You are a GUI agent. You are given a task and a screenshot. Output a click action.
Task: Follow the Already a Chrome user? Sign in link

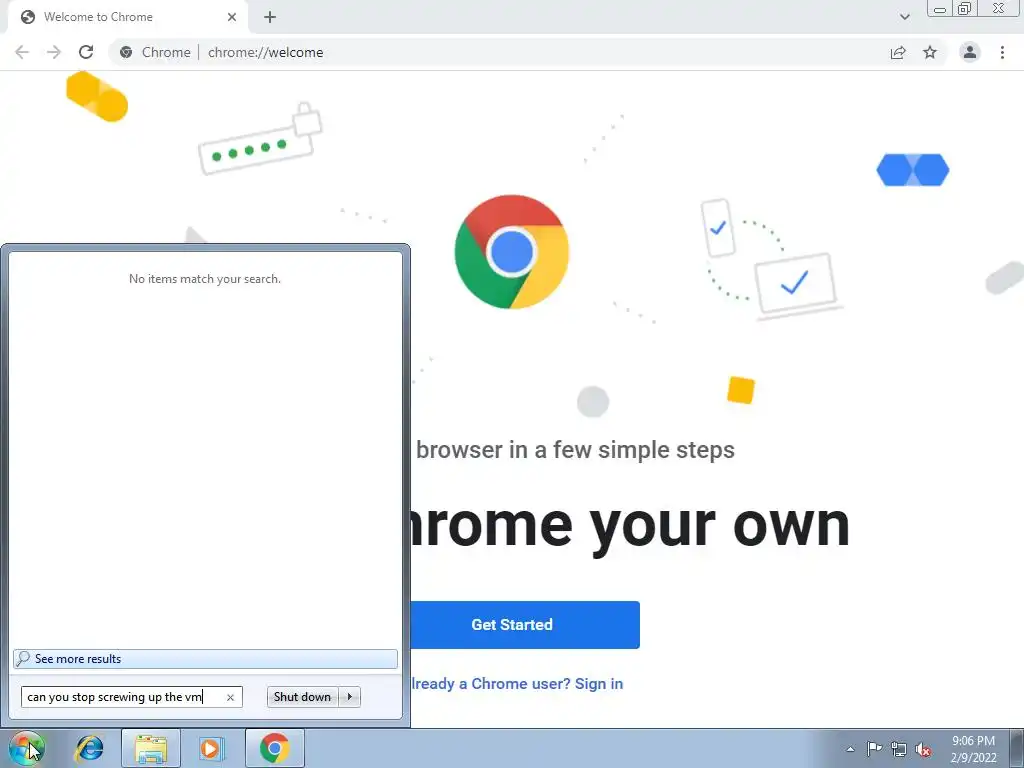tap(516, 684)
